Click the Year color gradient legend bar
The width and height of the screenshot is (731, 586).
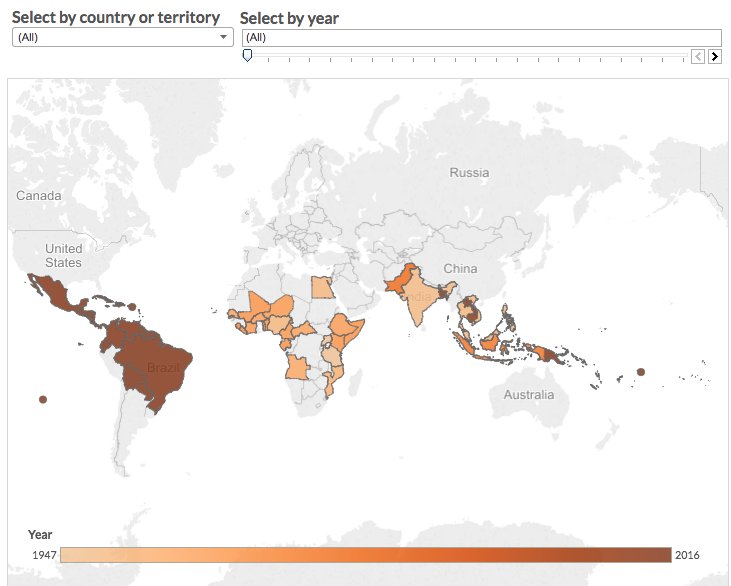(x=366, y=555)
